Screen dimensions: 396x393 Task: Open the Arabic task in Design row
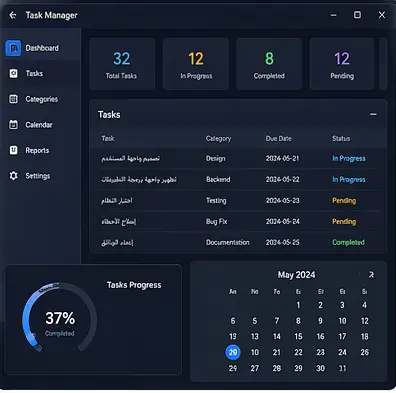(130, 158)
